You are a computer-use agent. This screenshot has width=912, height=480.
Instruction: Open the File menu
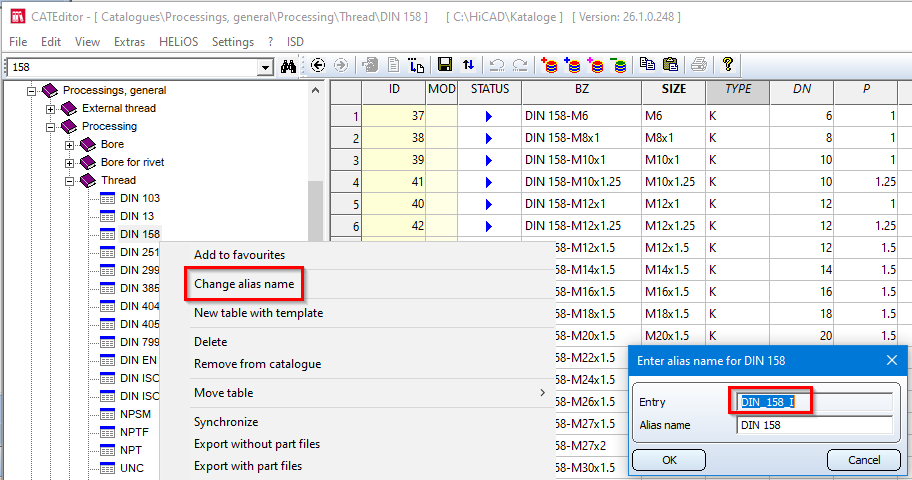(18, 42)
